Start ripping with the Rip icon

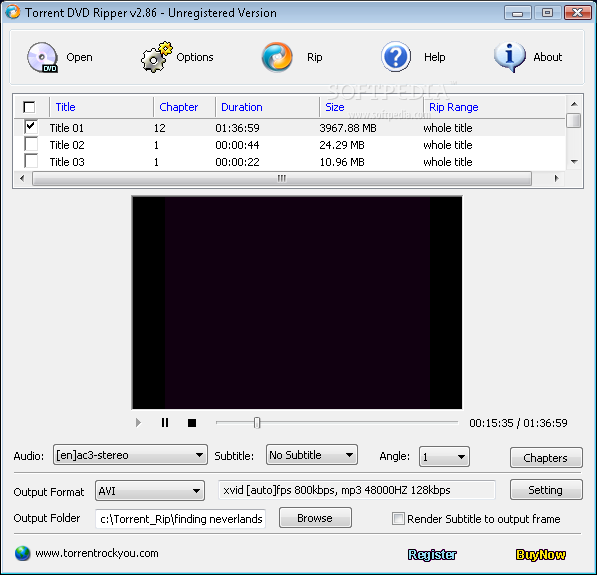click(x=277, y=57)
